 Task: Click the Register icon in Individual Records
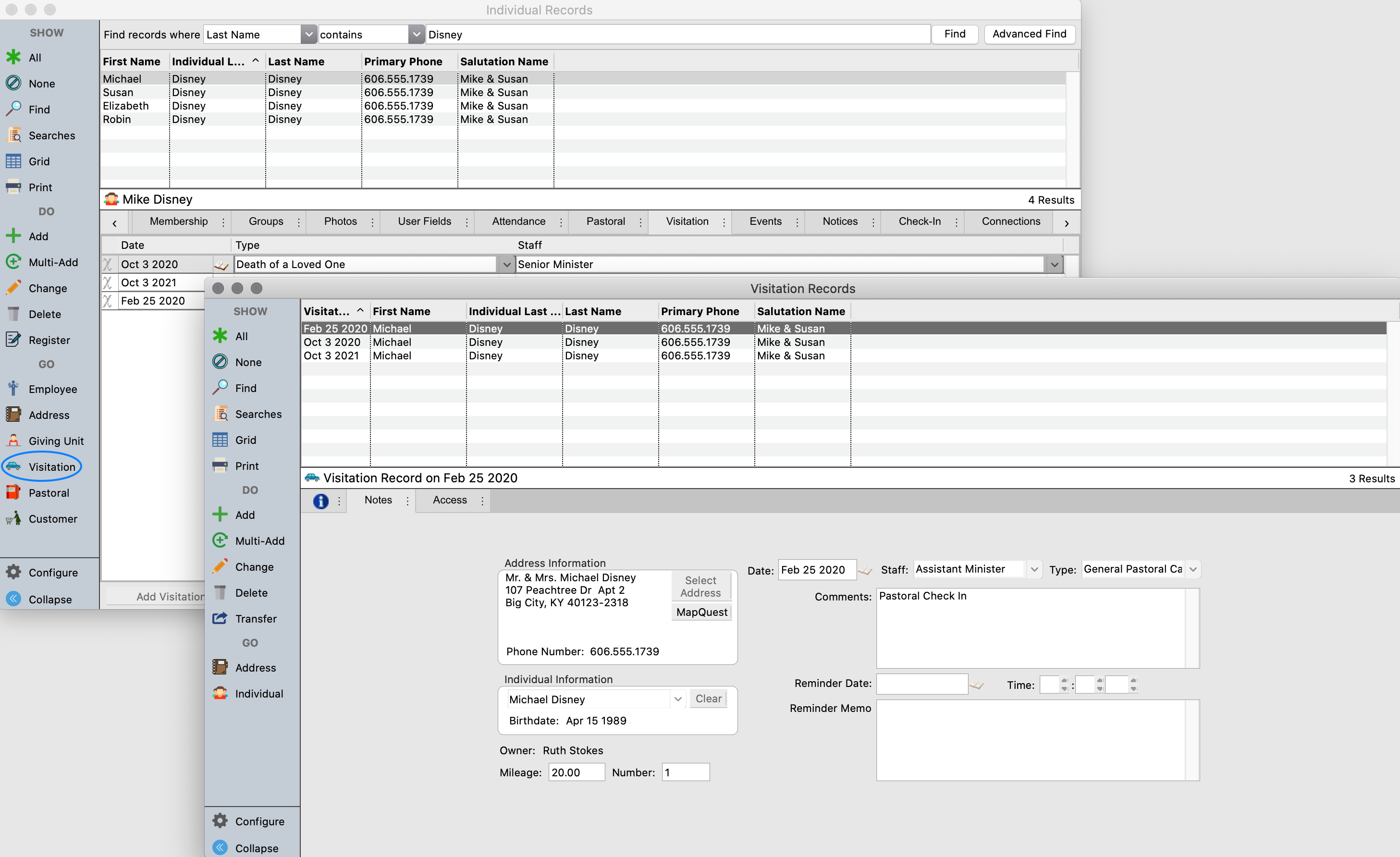coord(13,340)
